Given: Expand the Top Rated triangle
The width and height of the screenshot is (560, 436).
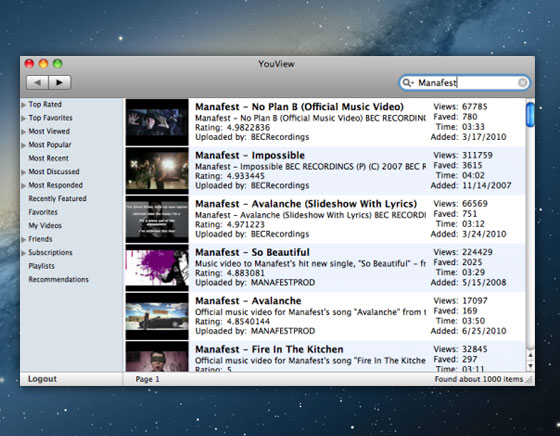Looking at the screenshot, I should tap(24, 105).
